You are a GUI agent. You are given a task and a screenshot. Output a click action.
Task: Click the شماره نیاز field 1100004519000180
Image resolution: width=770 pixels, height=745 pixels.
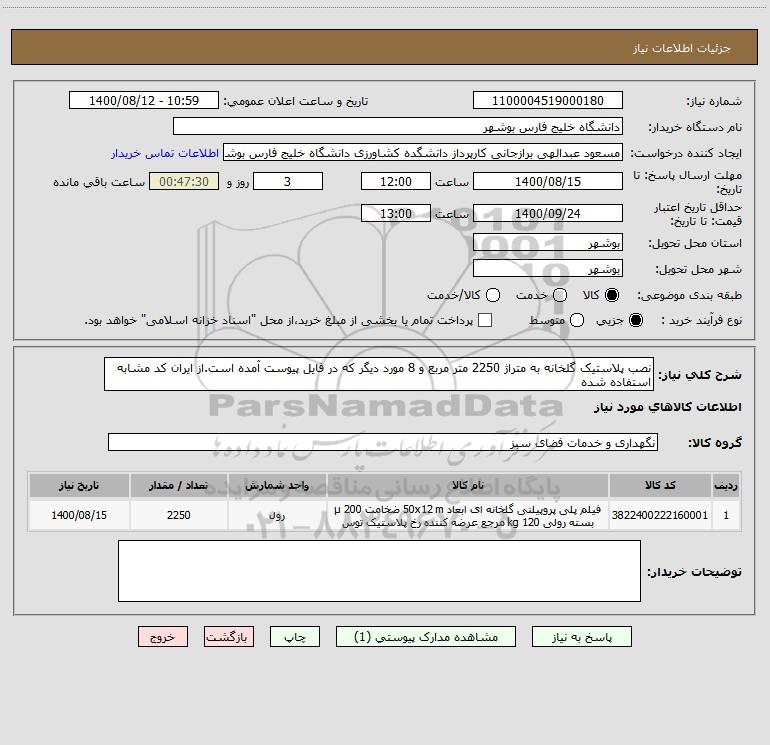click(548, 101)
